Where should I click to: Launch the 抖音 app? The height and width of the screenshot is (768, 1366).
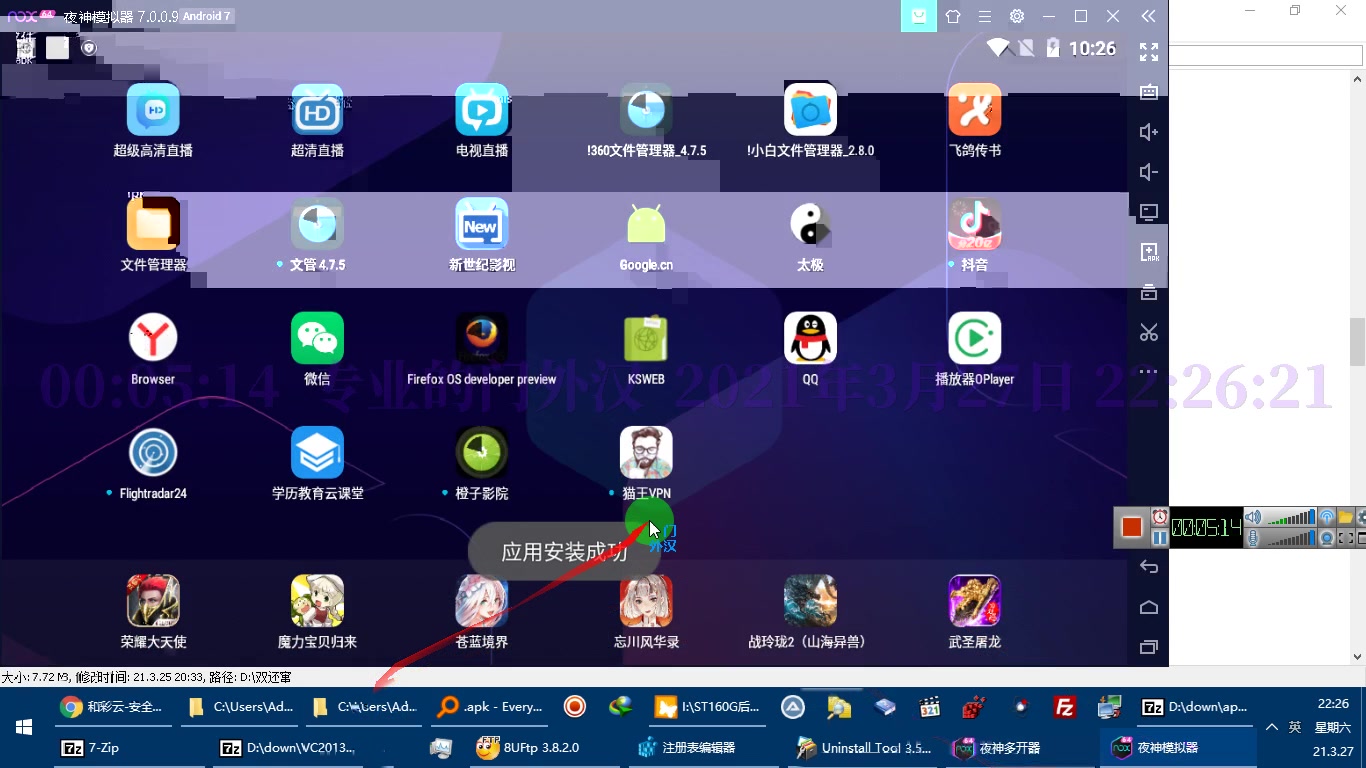tap(974, 223)
